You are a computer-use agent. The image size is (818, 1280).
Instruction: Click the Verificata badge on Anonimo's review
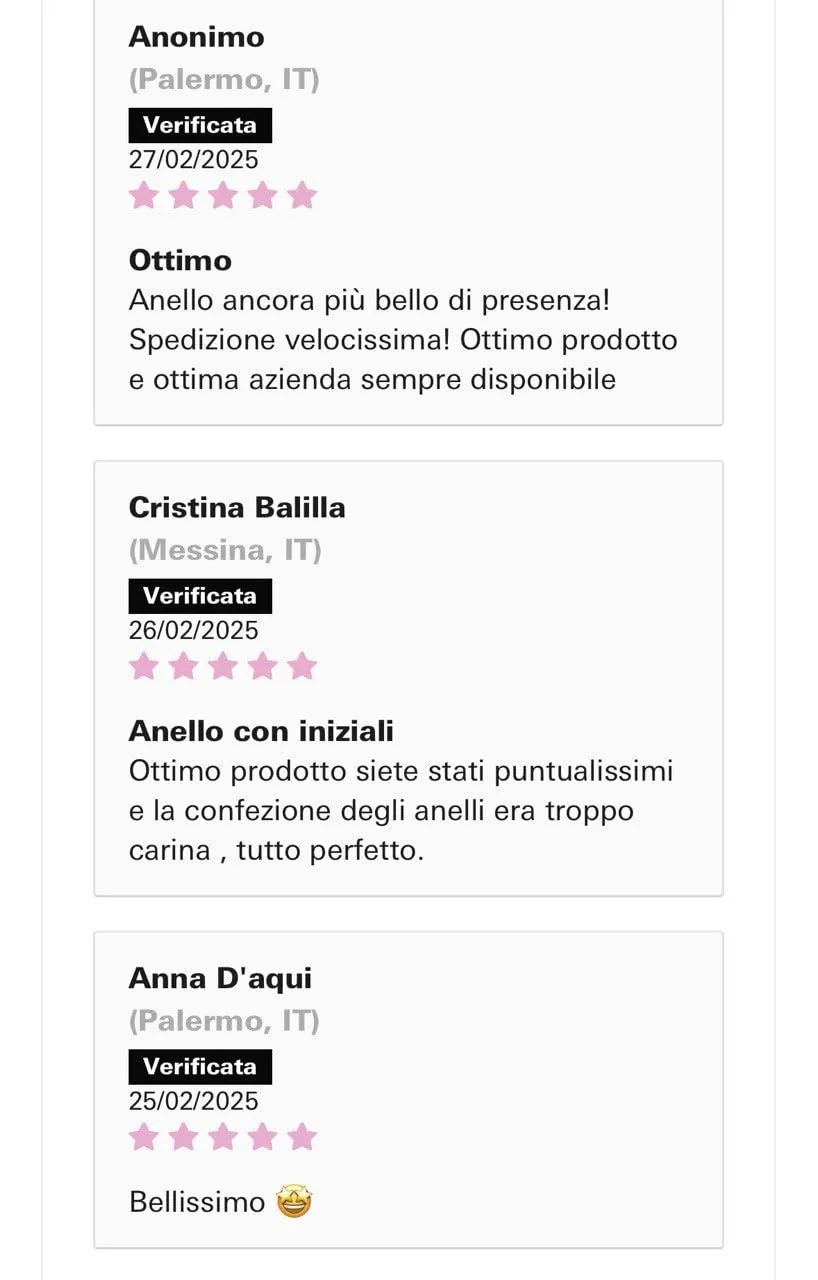pyautogui.click(x=200, y=125)
